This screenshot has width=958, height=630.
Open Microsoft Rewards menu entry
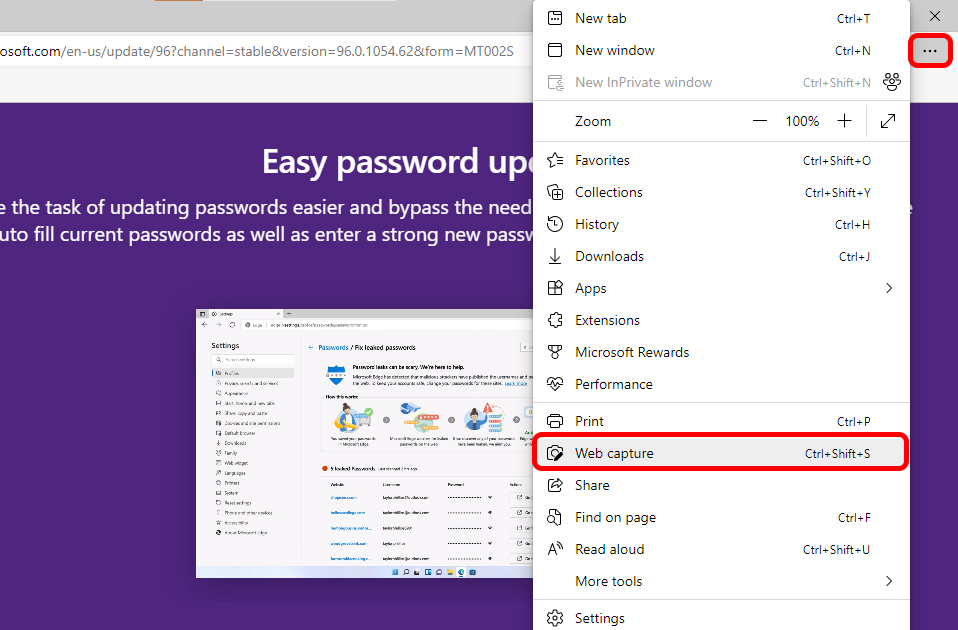[721, 353]
